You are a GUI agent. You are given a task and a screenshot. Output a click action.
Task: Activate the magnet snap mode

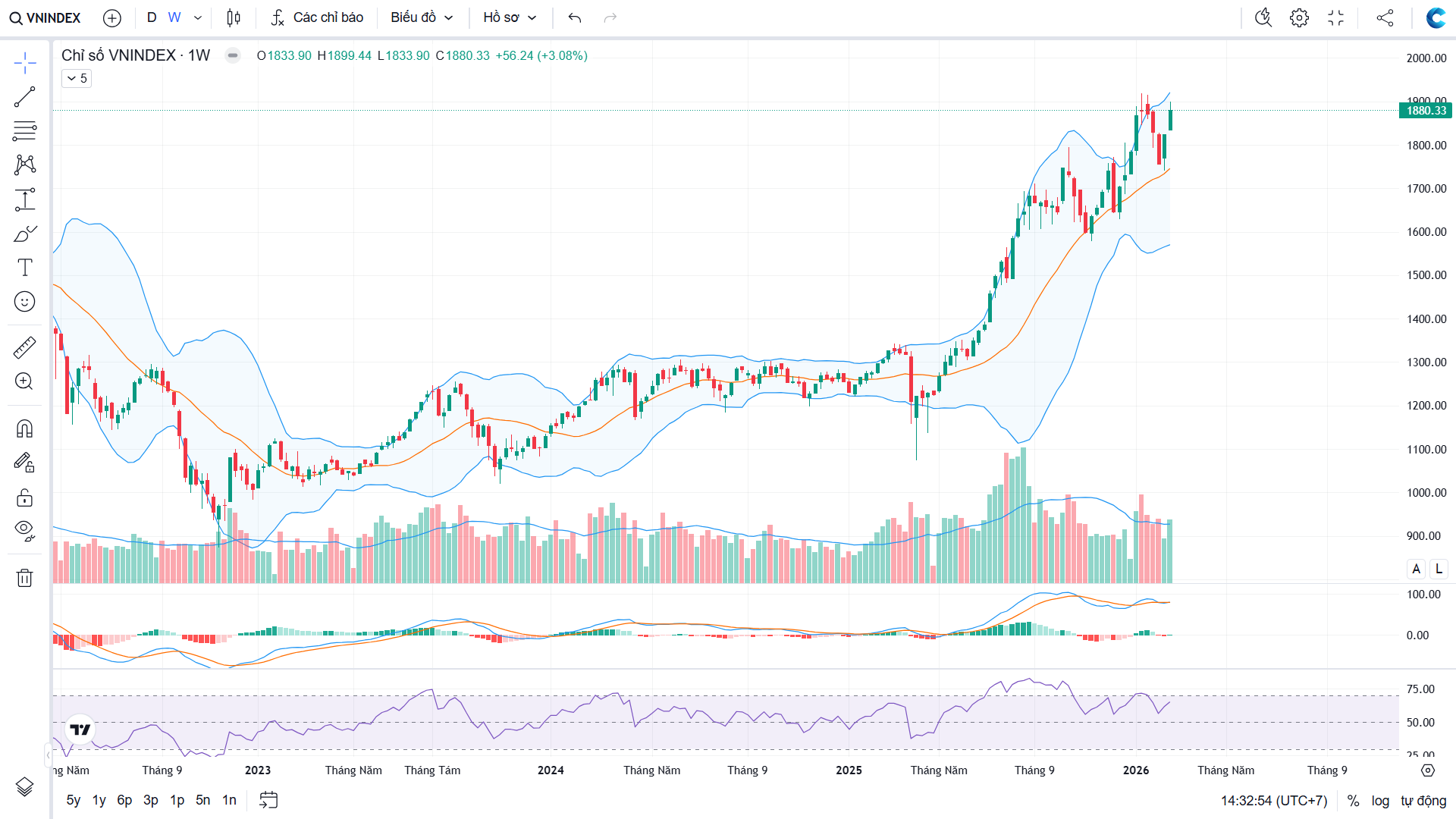24,429
